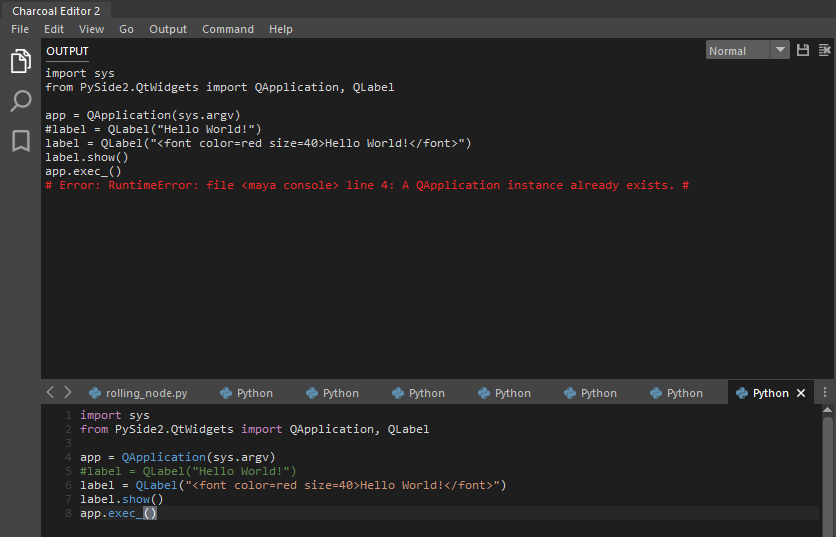
Task: Open the Edit menu
Action: [x=54, y=29]
